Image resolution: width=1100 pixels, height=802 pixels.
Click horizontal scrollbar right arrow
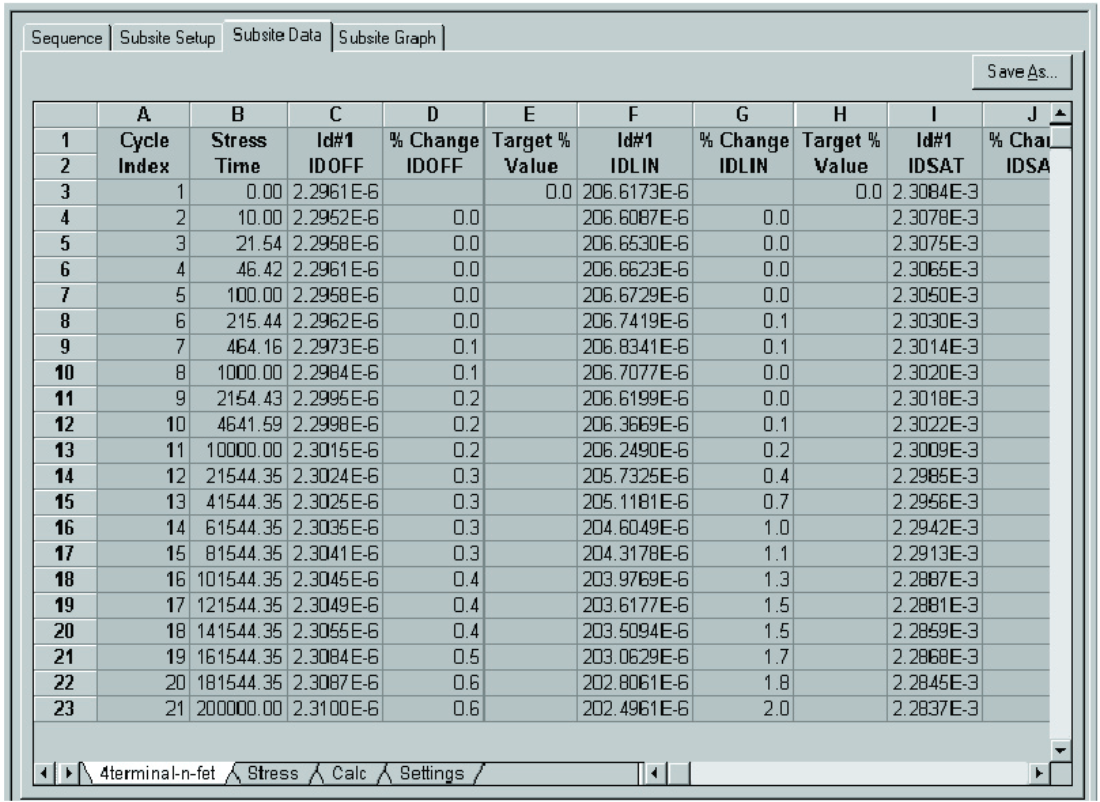tap(1040, 773)
